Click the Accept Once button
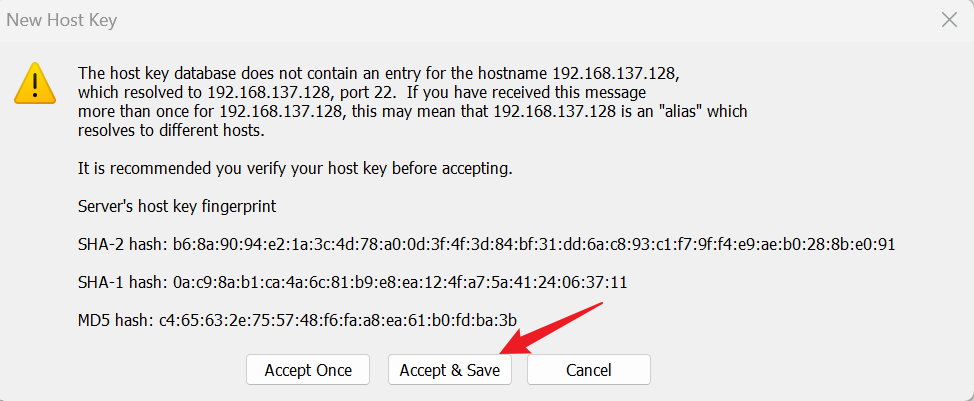The height and width of the screenshot is (401, 974). [x=308, y=370]
